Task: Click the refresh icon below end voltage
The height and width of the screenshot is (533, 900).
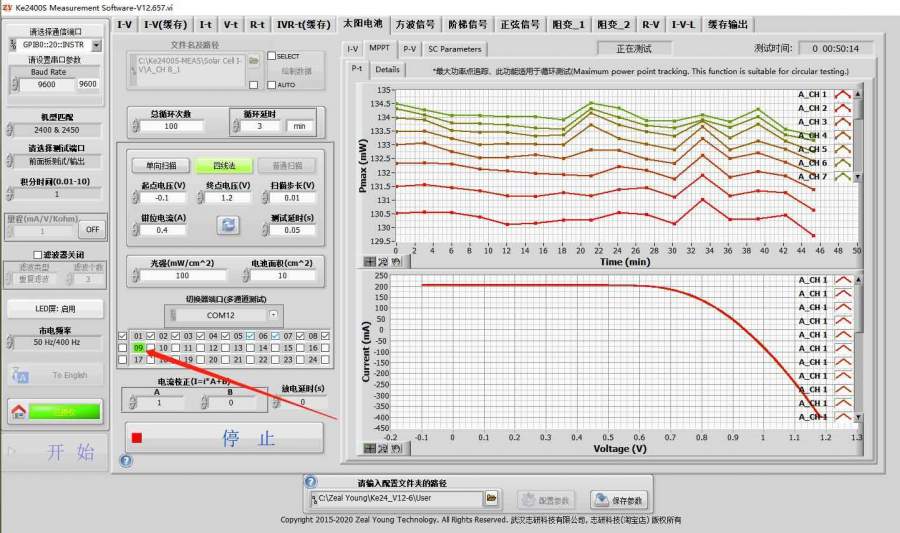Action: [228, 225]
